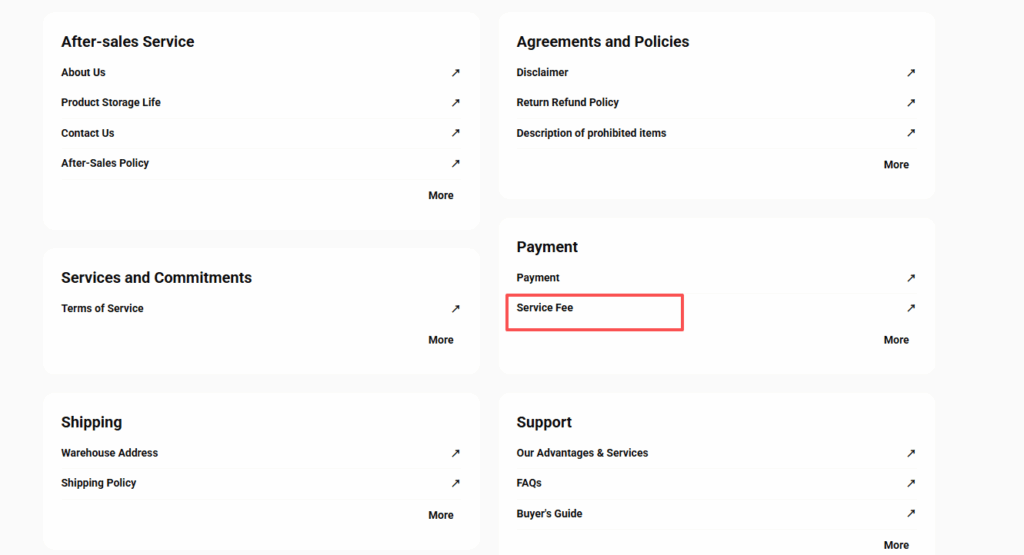This screenshot has width=1024, height=555.
Task: Open the After-Sales Policy page
Action: click(x=105, y=163)
